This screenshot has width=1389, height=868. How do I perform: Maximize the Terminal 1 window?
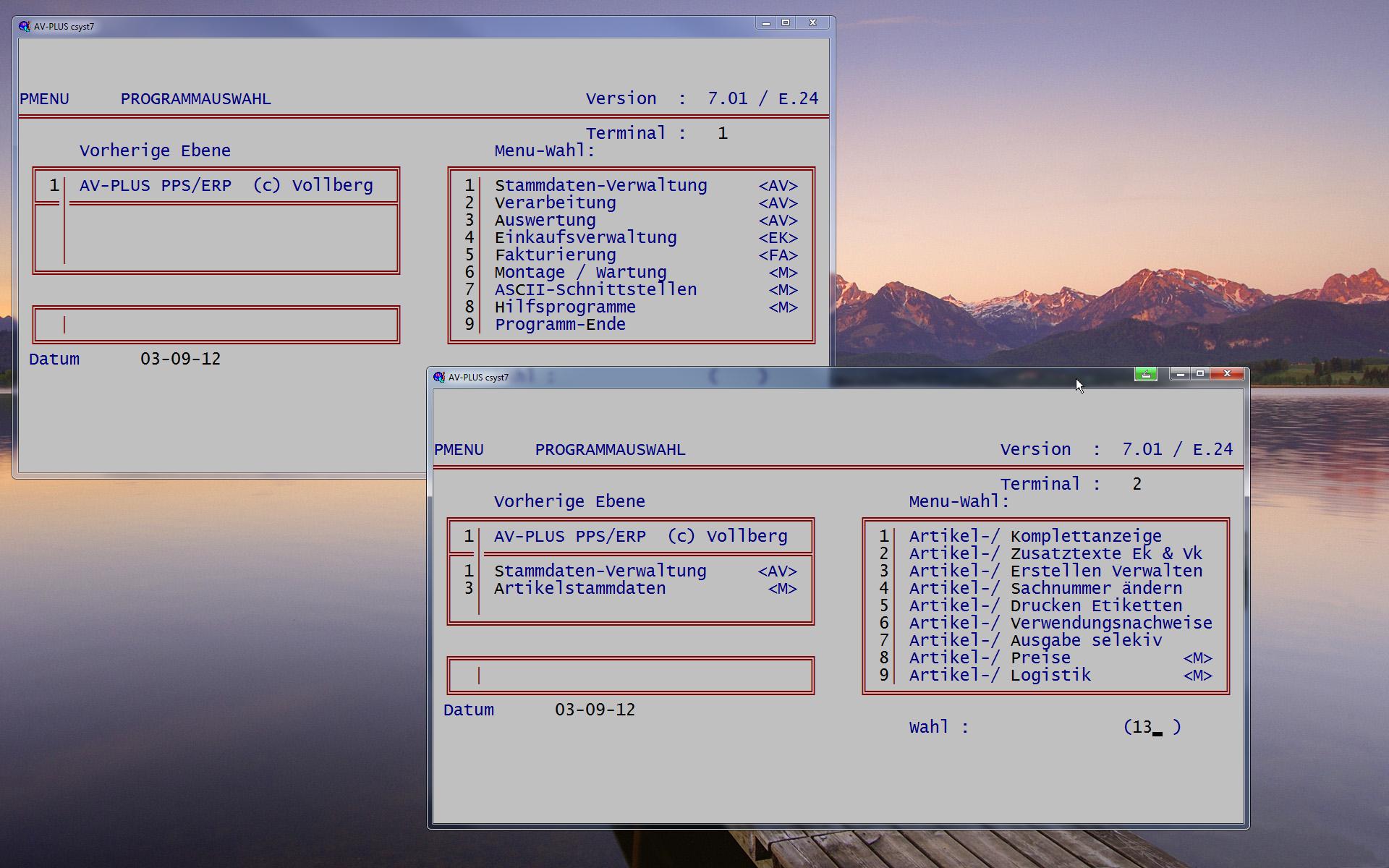786,23
